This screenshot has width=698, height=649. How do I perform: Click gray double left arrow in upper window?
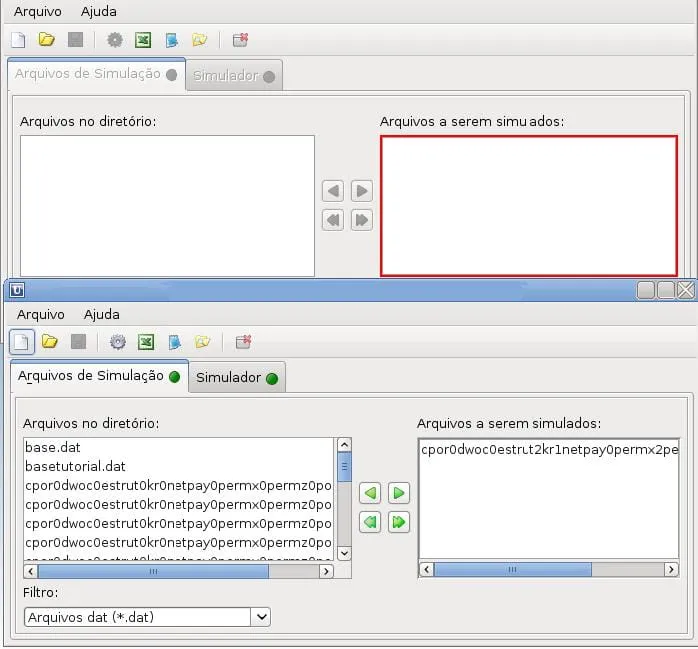(x=333, y=220)
